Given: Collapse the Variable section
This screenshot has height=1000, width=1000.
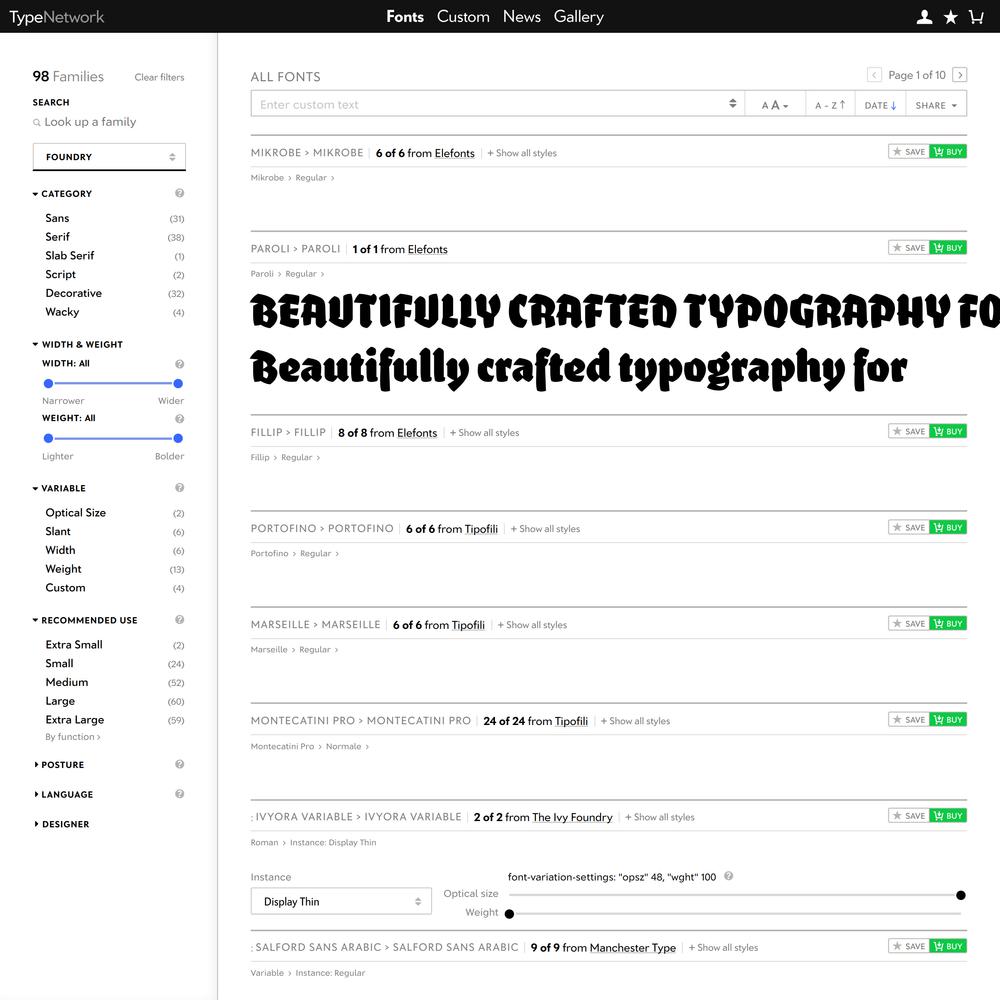Looking at the screenshot, I should click(x=59, y=489).
